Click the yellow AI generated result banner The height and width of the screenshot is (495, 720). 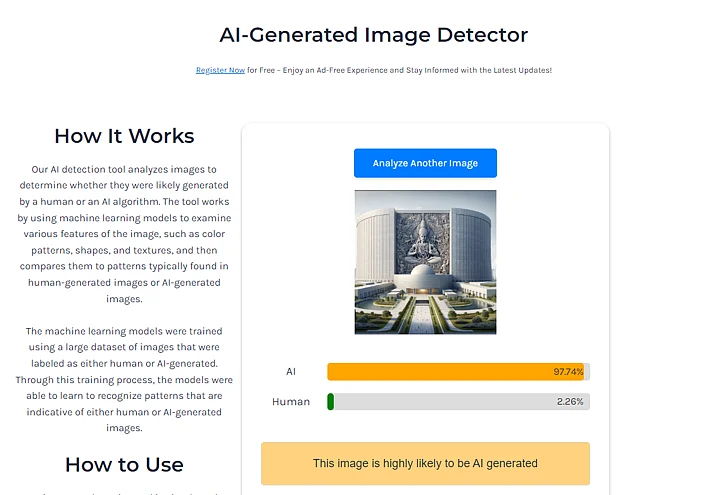coord(425,464)
